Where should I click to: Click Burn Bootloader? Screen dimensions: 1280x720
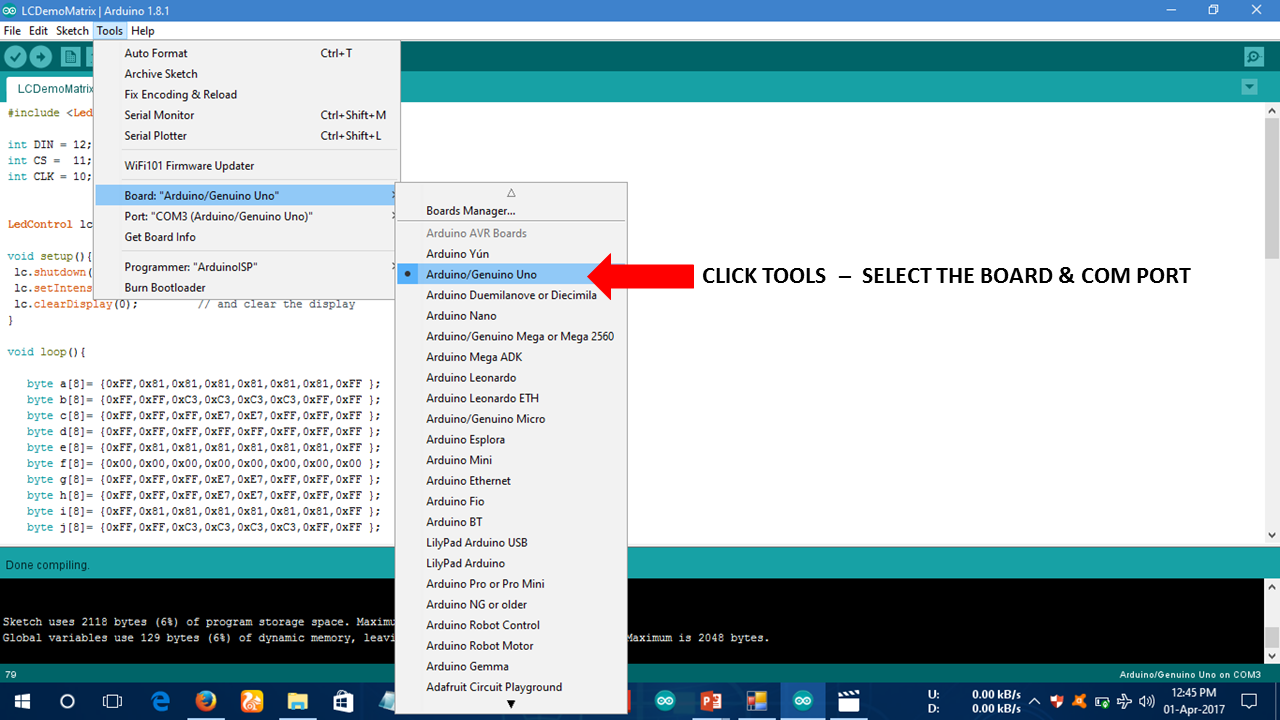click(x=247, y=288)
